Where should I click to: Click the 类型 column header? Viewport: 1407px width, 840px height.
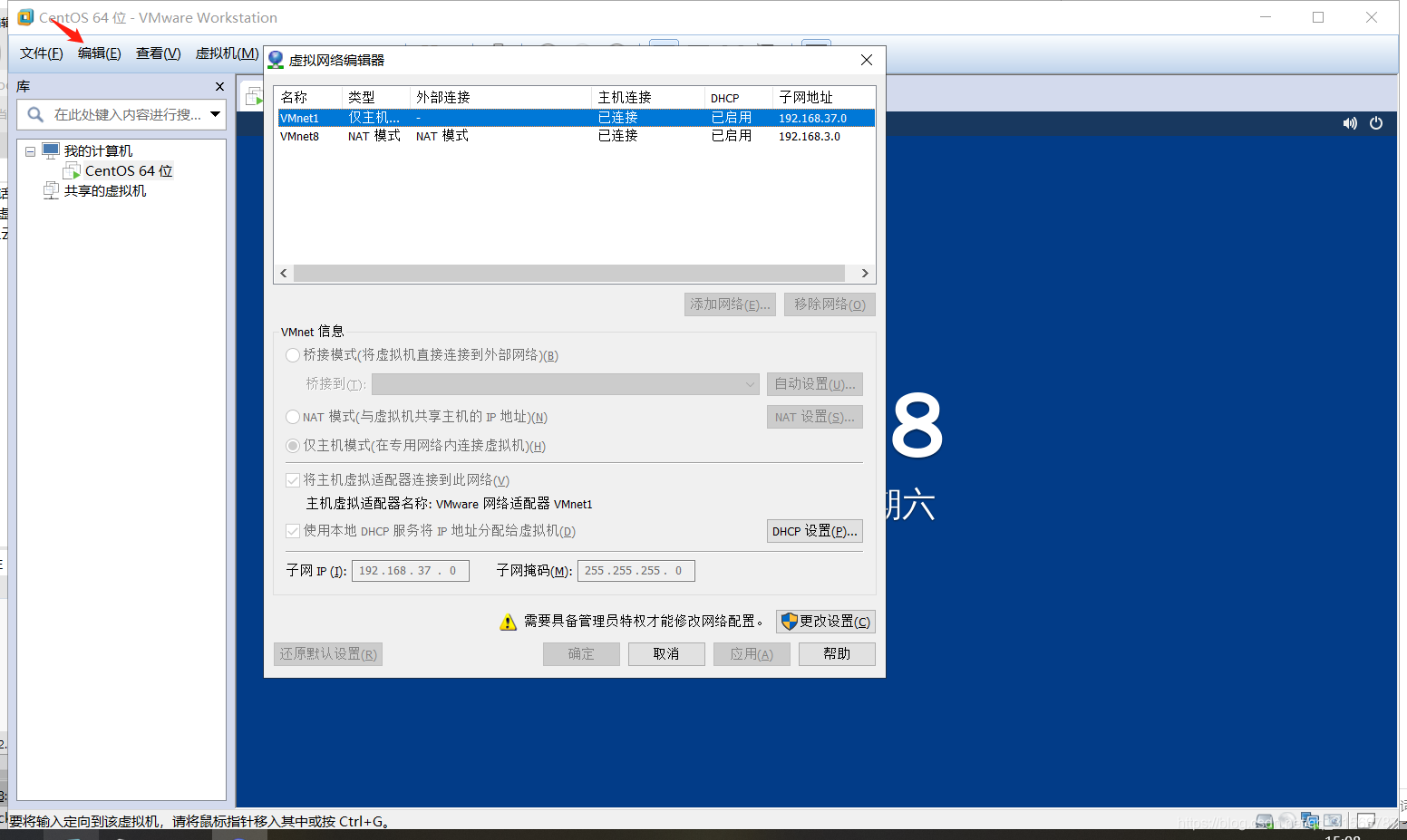376,97
